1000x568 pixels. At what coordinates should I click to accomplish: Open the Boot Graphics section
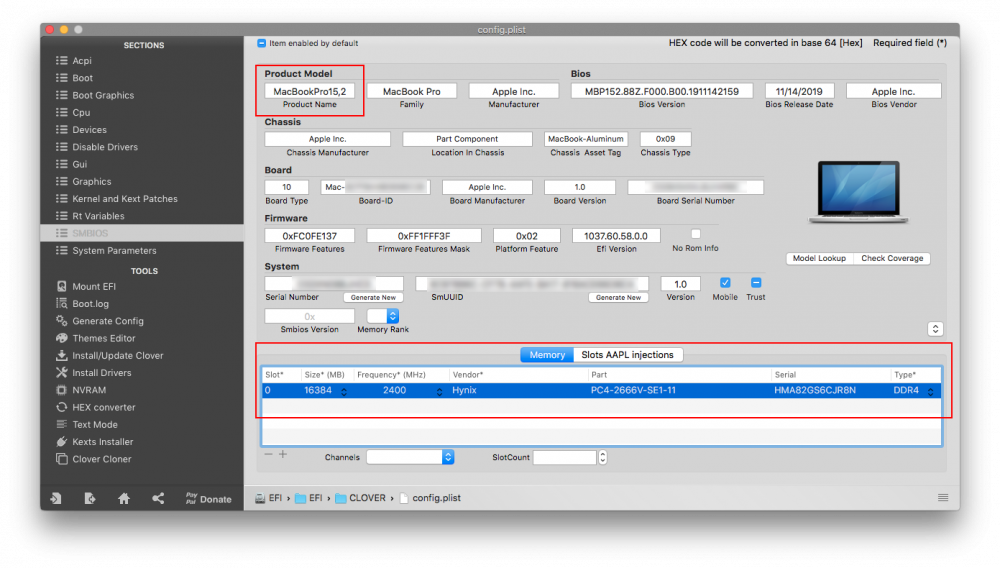coord(103,95)
